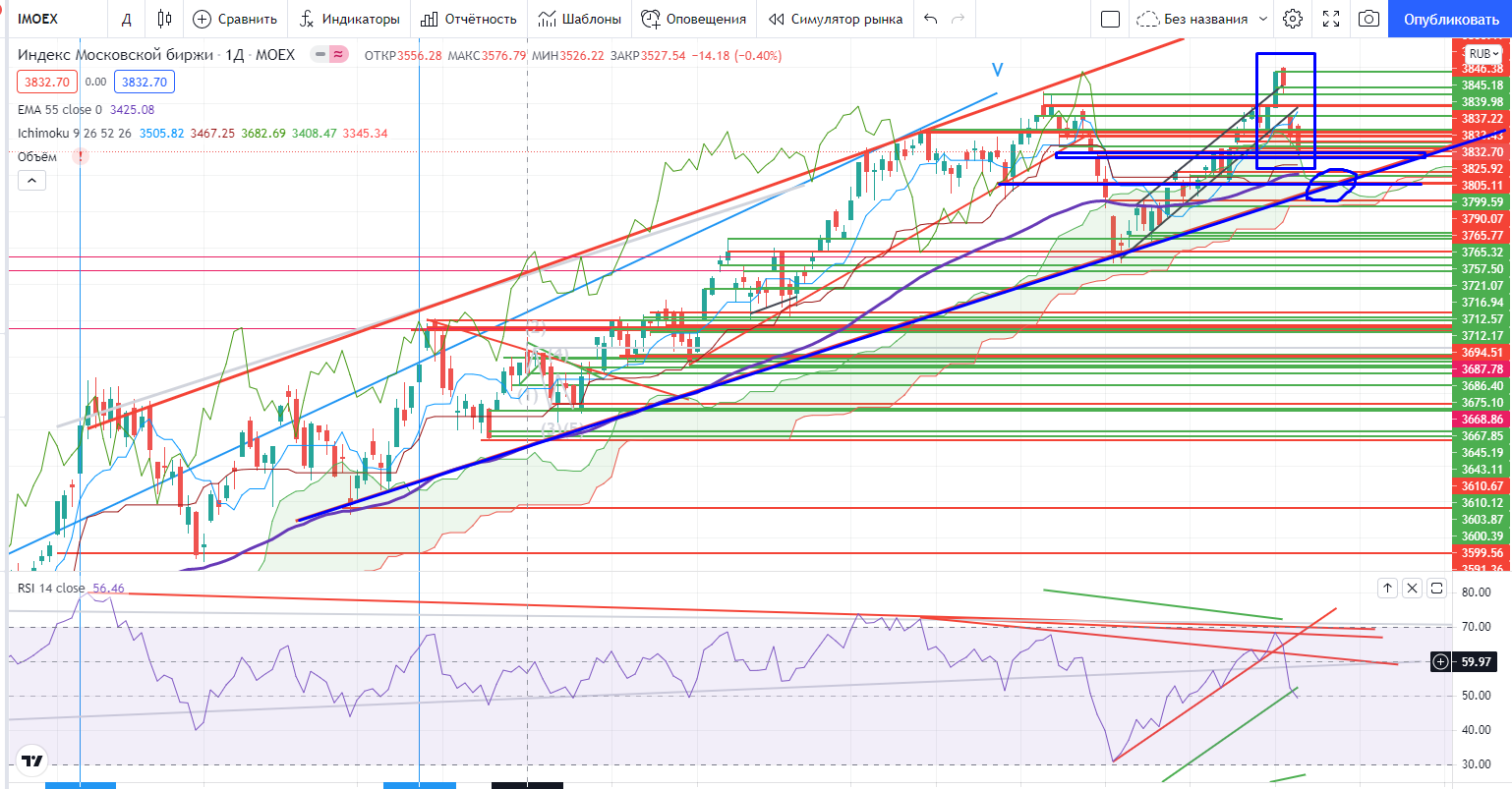Open the Без названия layout dropdown arrow
The width and height of the screenshot is (1512, 789).
[x=1264, y=19]
